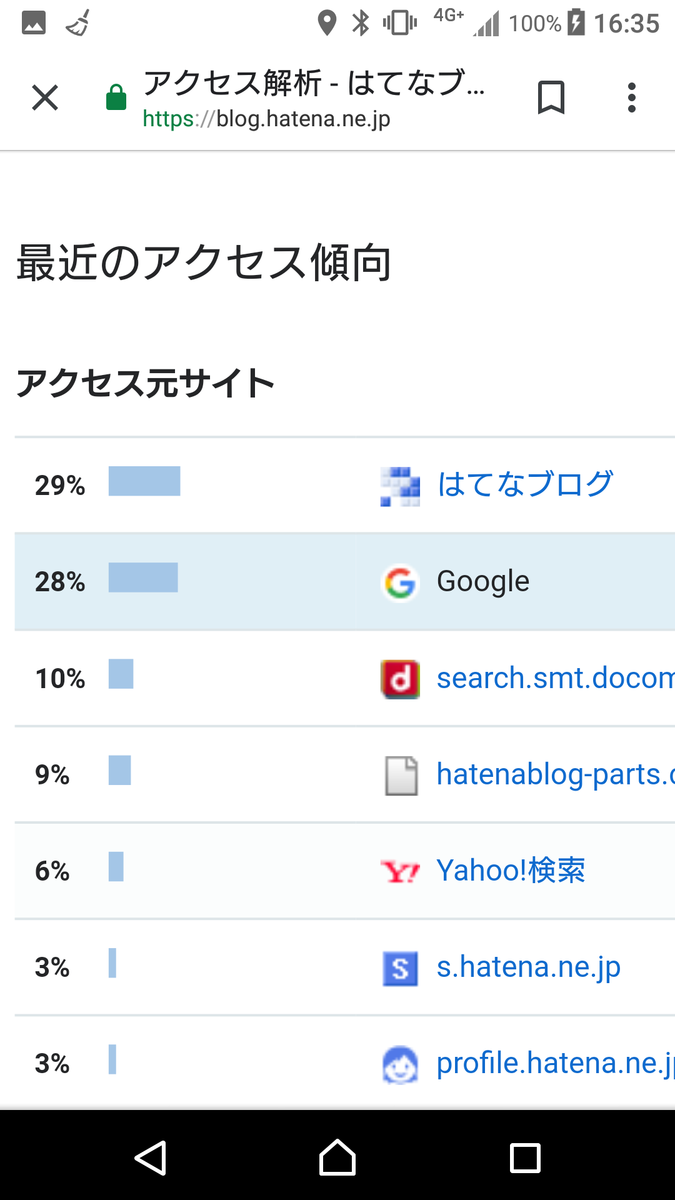Select the highlighted Google row
The width and height of the screenshot is (675, 1200).
pos(345,582)
